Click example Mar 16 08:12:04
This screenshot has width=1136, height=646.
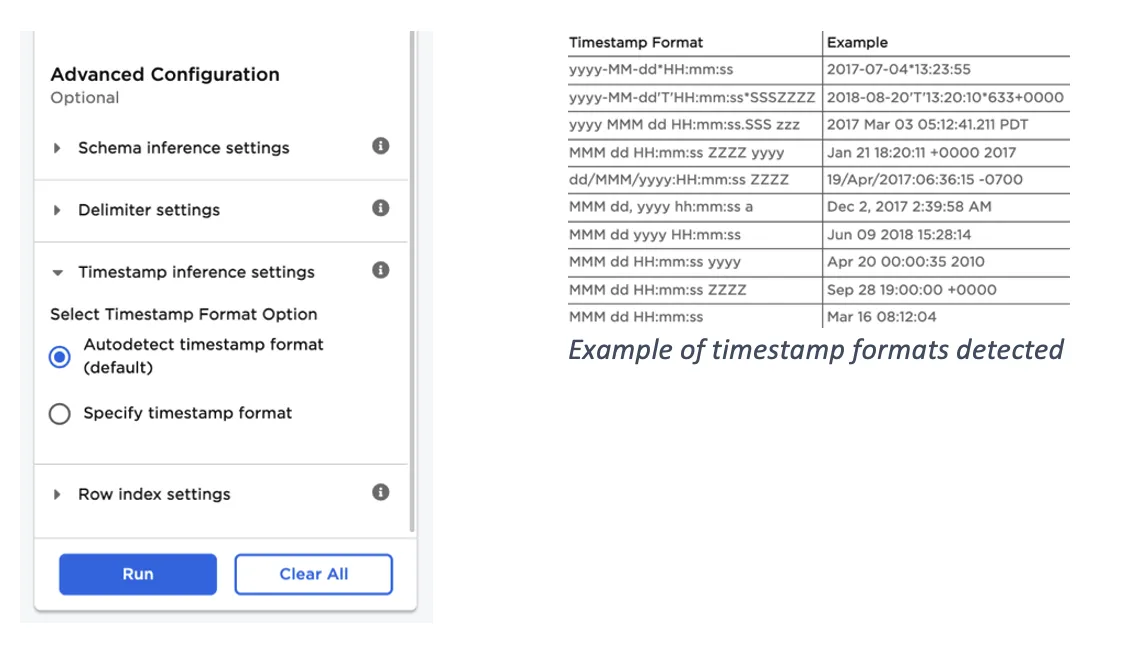click(x=881, y=317)
